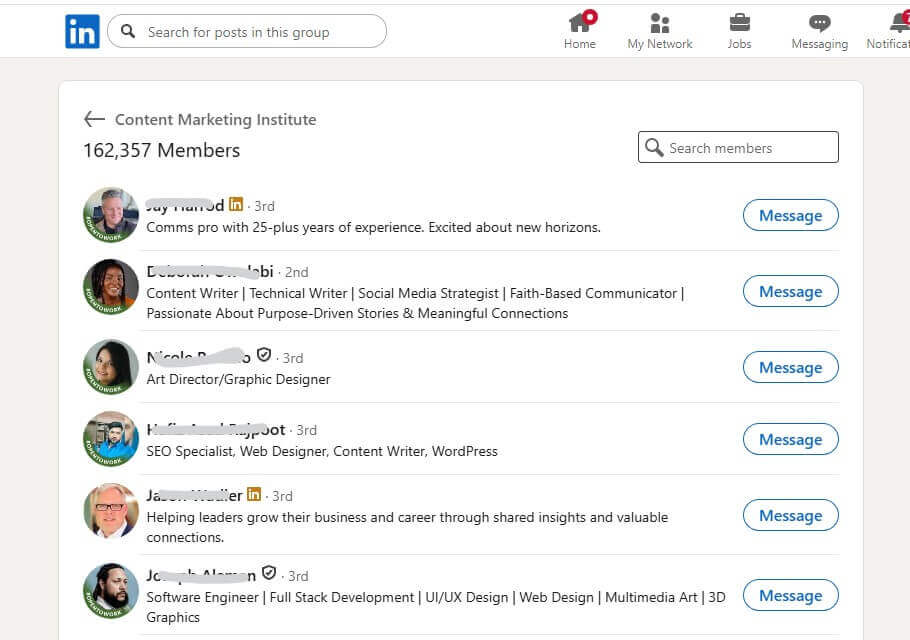The height and width of the screenshot is (640, 910).
Task: Click 'Comms pro with 25-plus years' headline
Action: pos(373,227)
